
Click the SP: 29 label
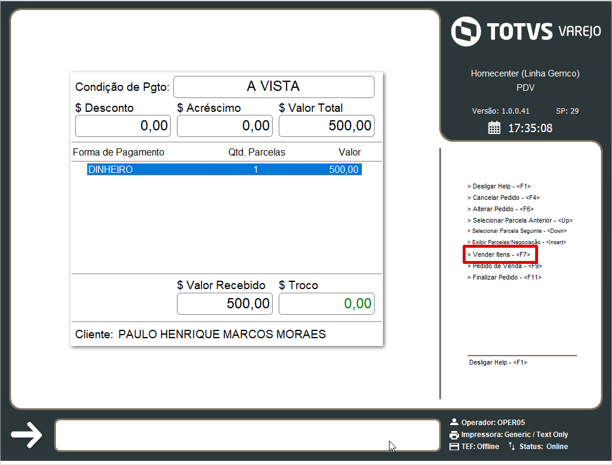(567, 111)
